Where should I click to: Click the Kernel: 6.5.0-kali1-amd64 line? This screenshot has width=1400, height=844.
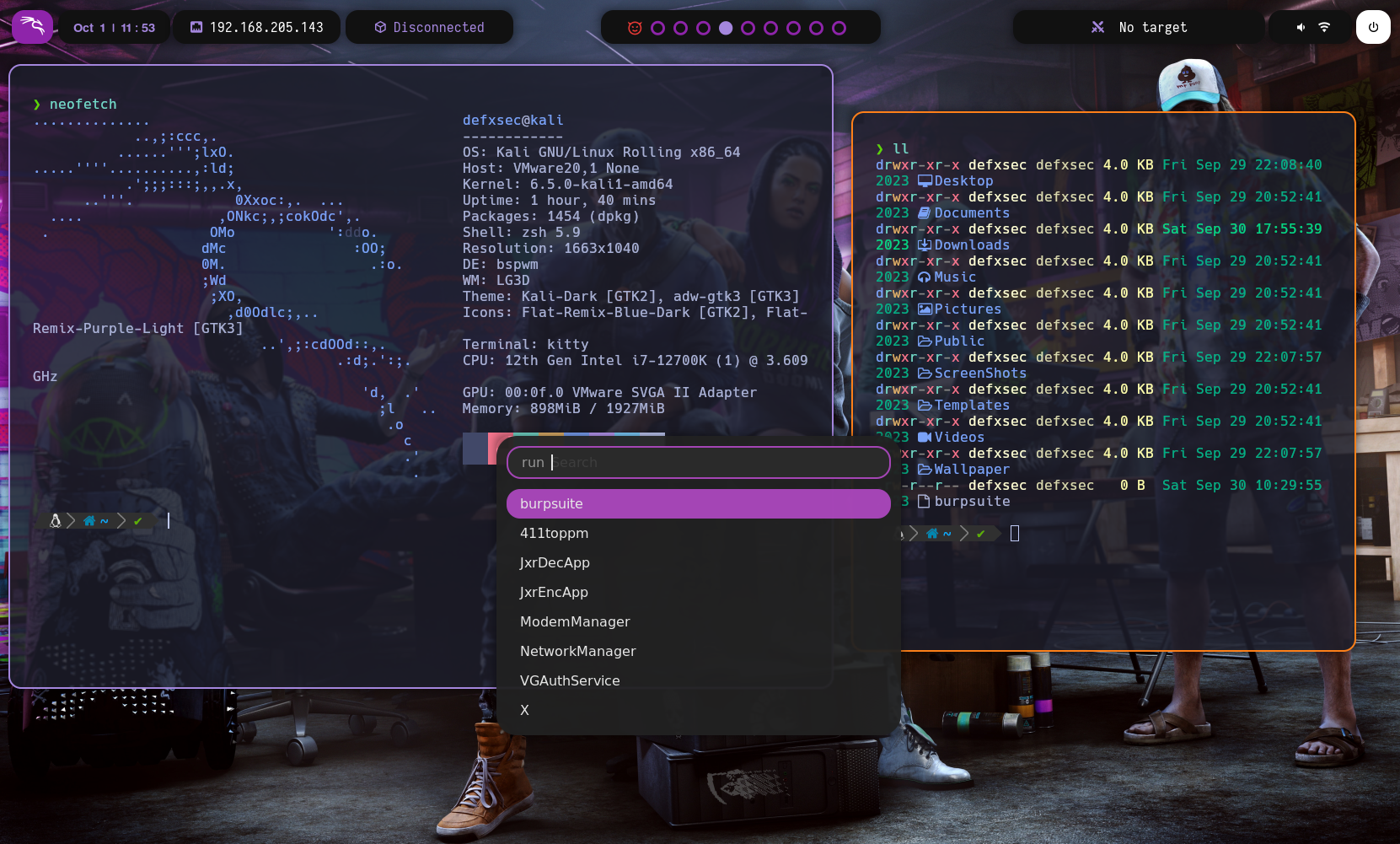click(x=567, y=184)
